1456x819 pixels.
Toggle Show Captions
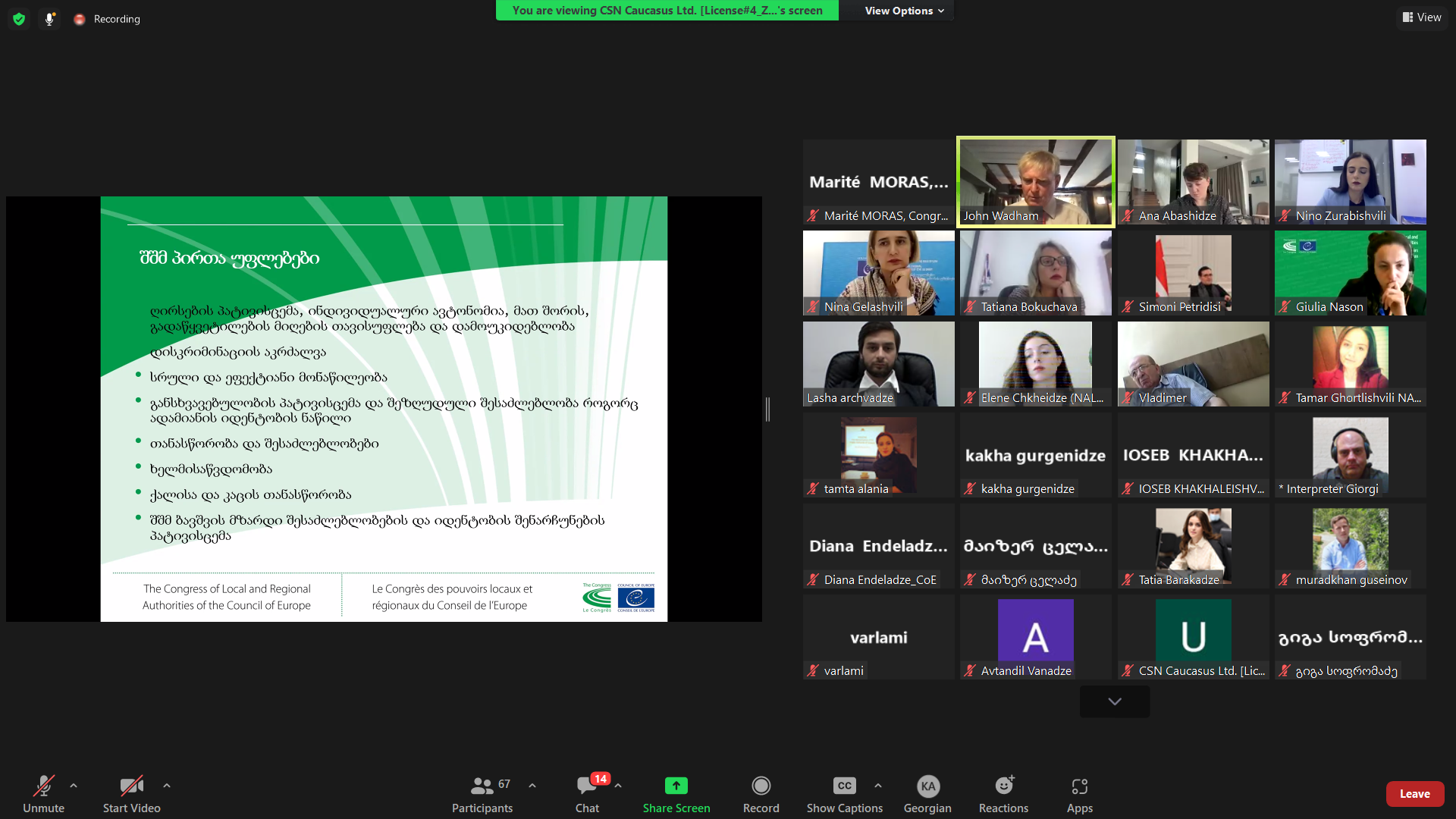click(x=845, y=794)
